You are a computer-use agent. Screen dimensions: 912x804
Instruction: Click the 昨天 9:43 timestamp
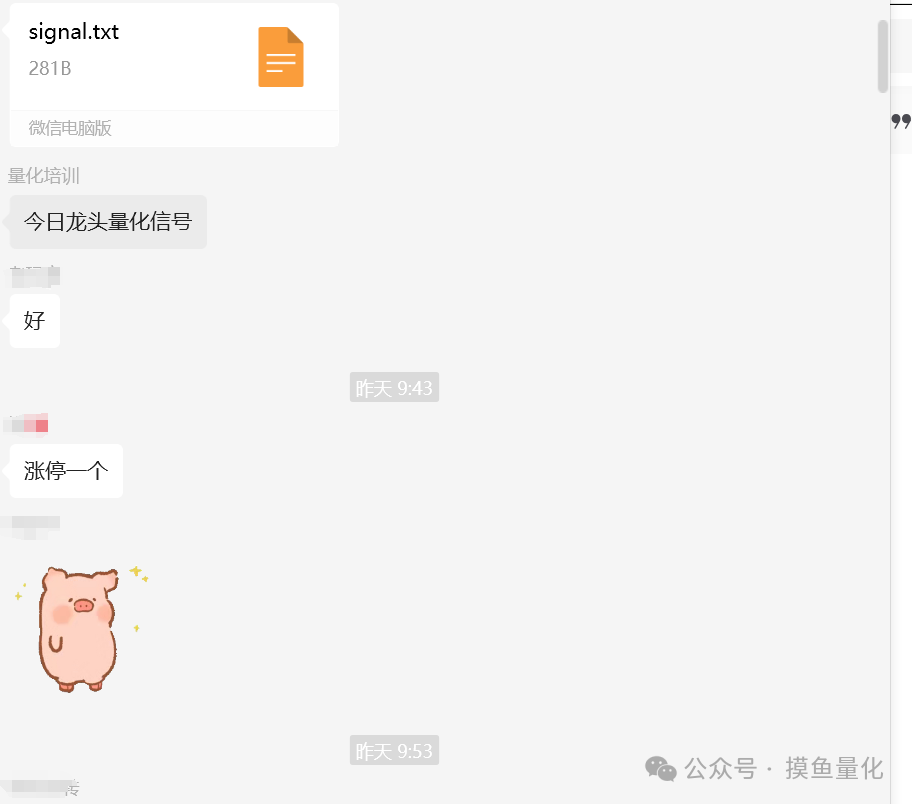coord(394,387)
